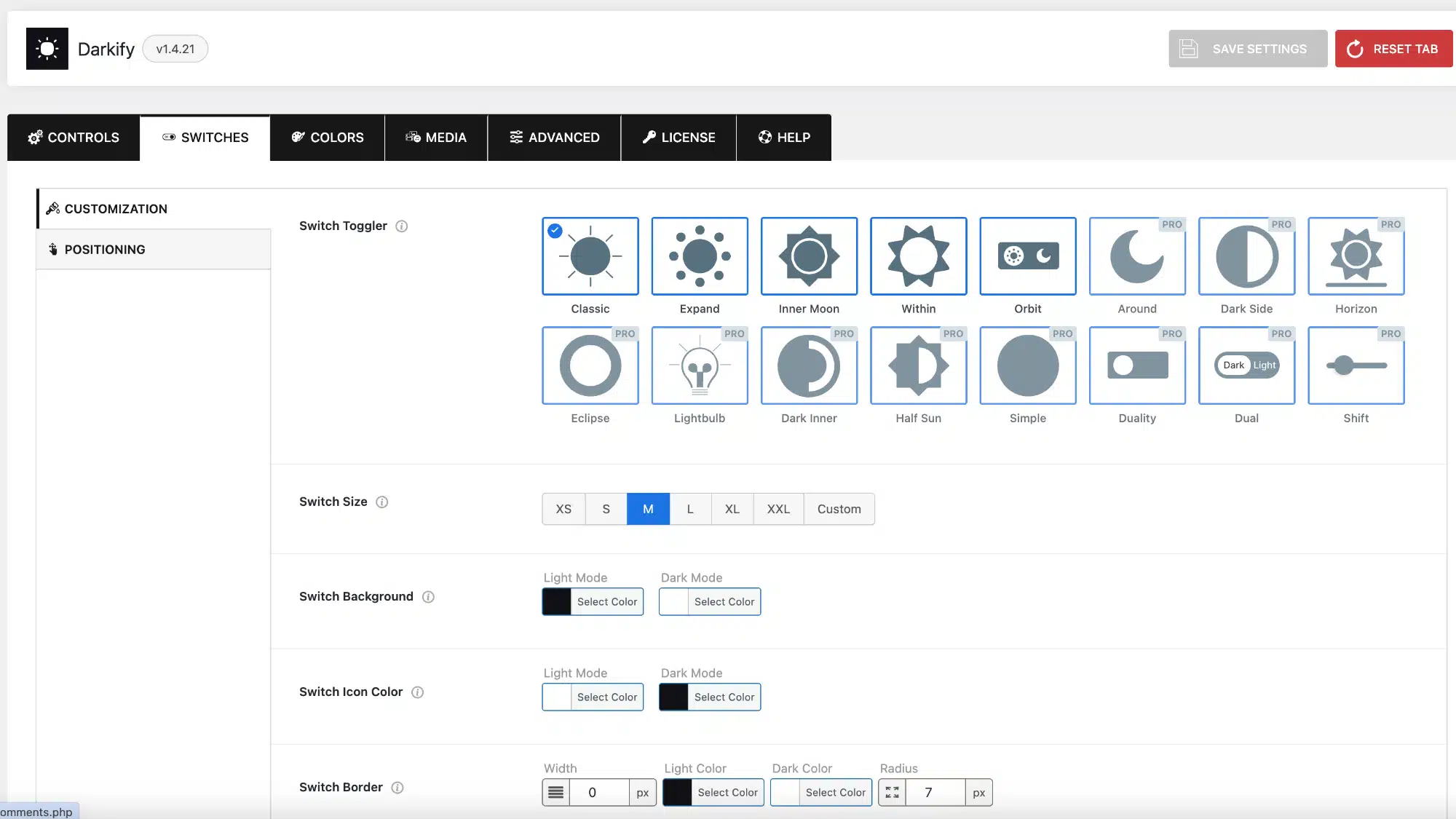Click the Darkify sun logo
The image size is (1456, 819).
47,49
